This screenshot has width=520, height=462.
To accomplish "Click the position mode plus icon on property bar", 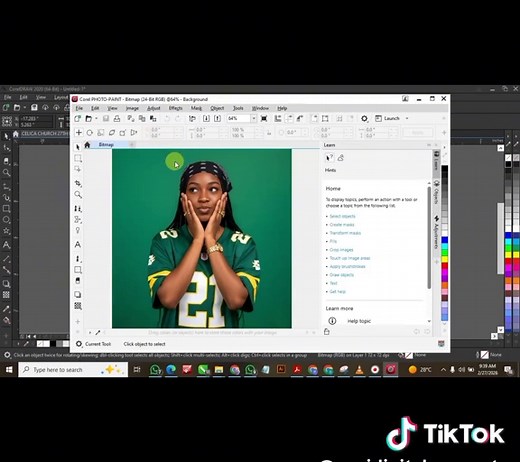I will (79, 133).
